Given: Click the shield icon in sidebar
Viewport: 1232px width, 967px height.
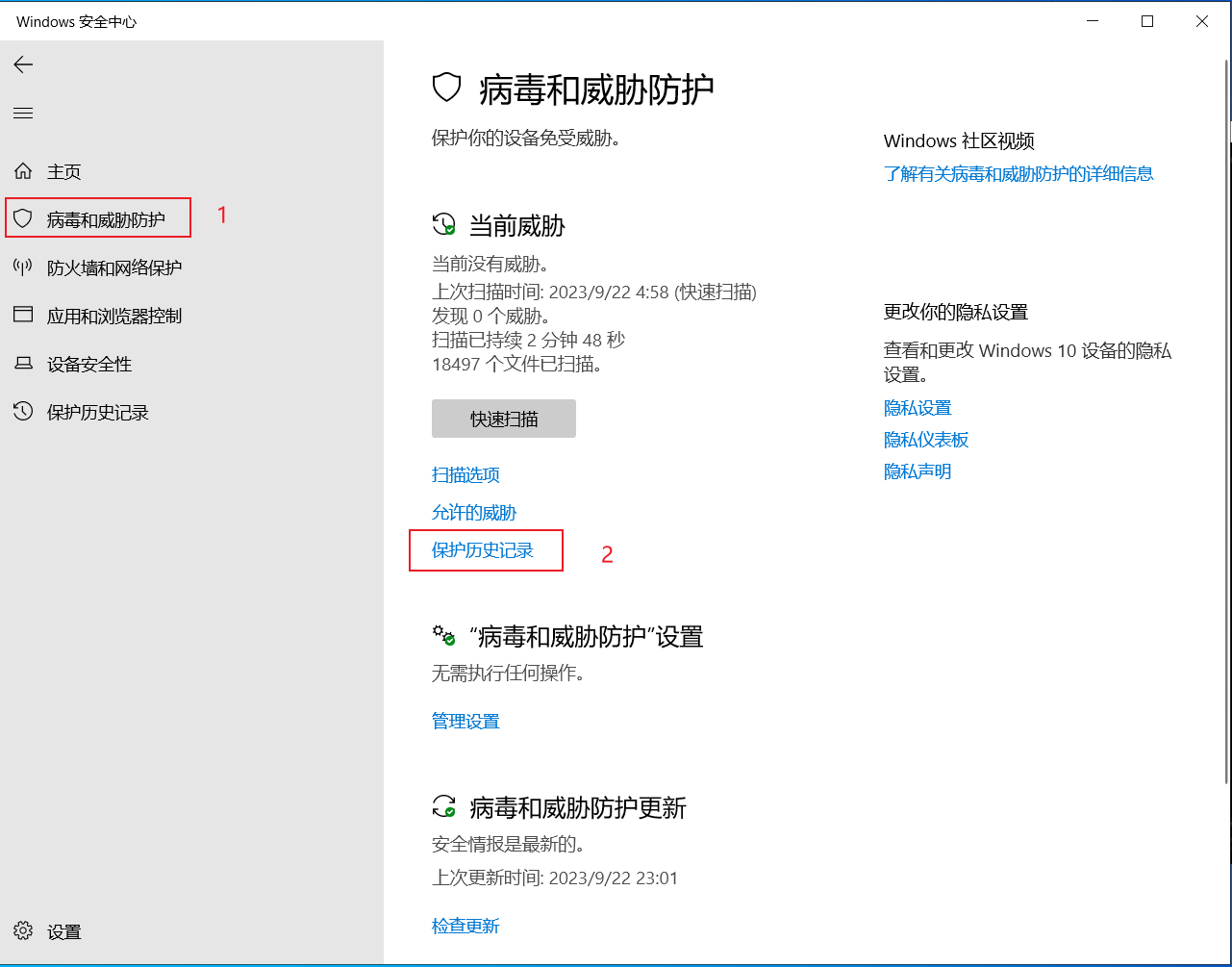Looking at the screenshot, I should click(x=23, y=219).
